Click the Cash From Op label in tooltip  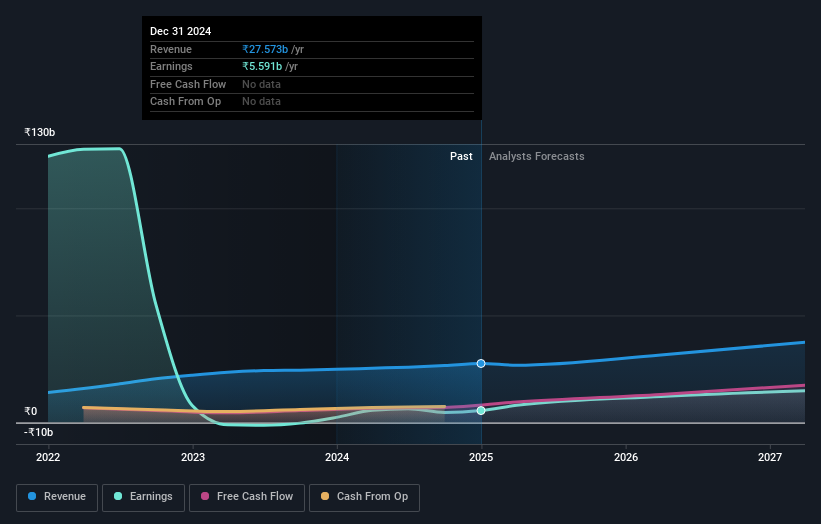coord(185,102)
